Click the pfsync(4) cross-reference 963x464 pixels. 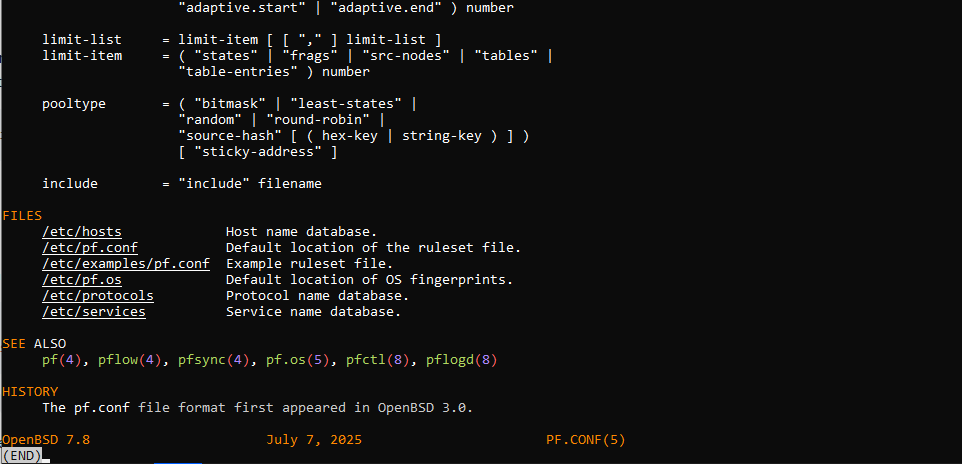point(214,360)
